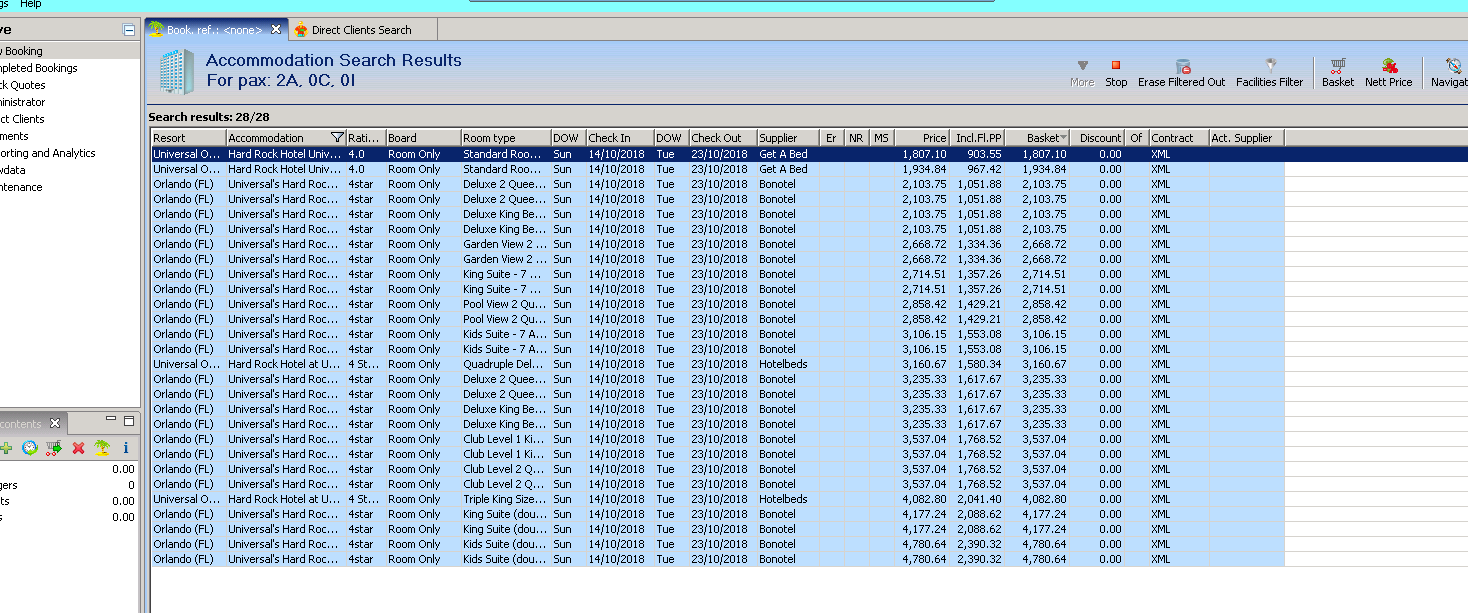Close the Book. ref. <none> tab
Viewport: 1468px width, 613px height.
pyautogui.click(x=276, y=30)
